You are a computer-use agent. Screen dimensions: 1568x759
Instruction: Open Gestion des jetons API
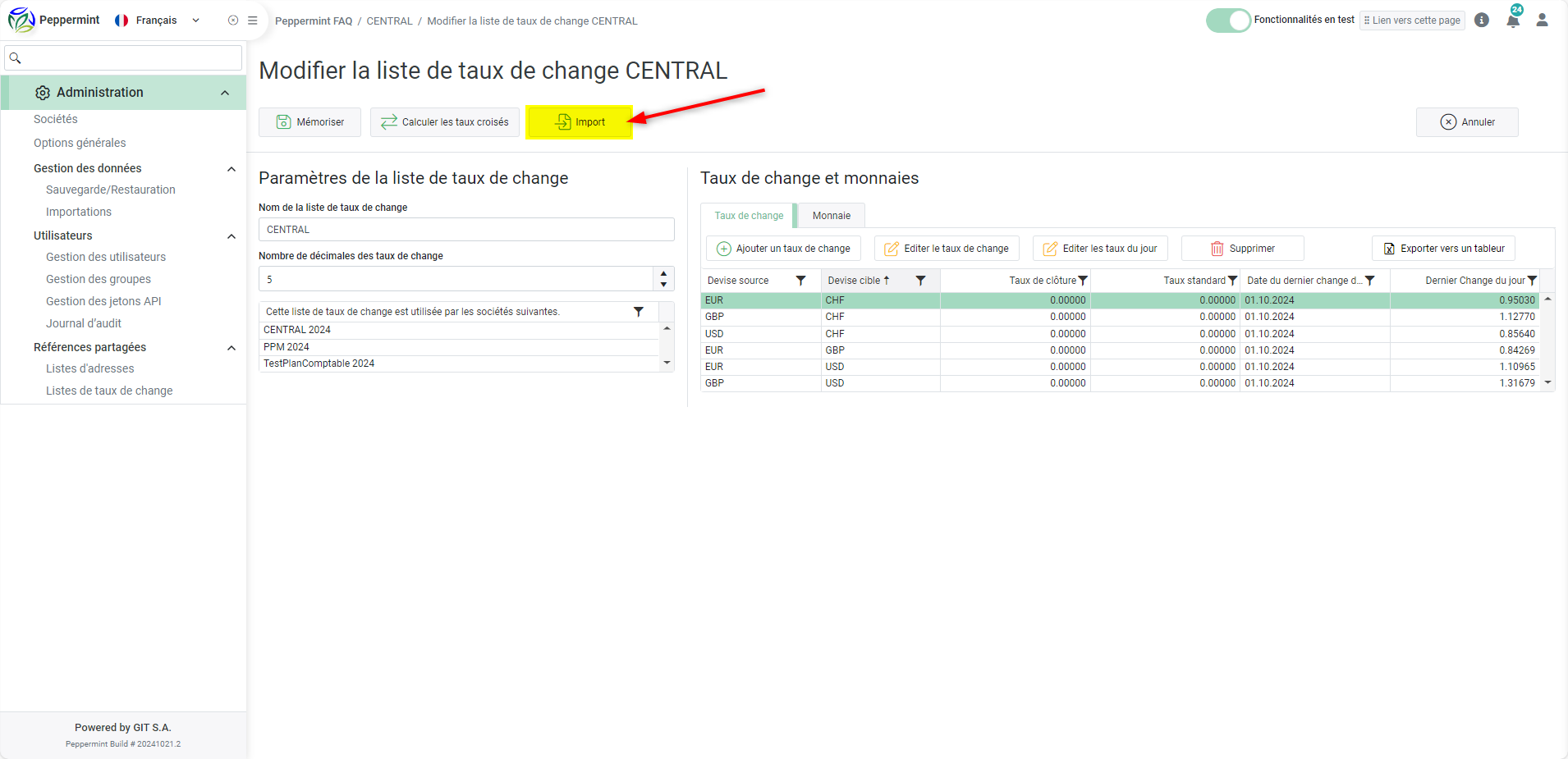click(103, 301)
